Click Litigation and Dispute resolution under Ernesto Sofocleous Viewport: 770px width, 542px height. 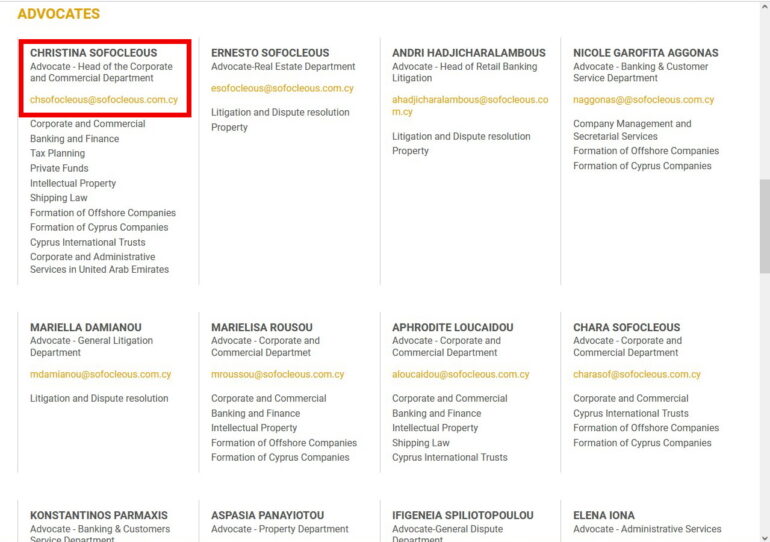[280, 112]
